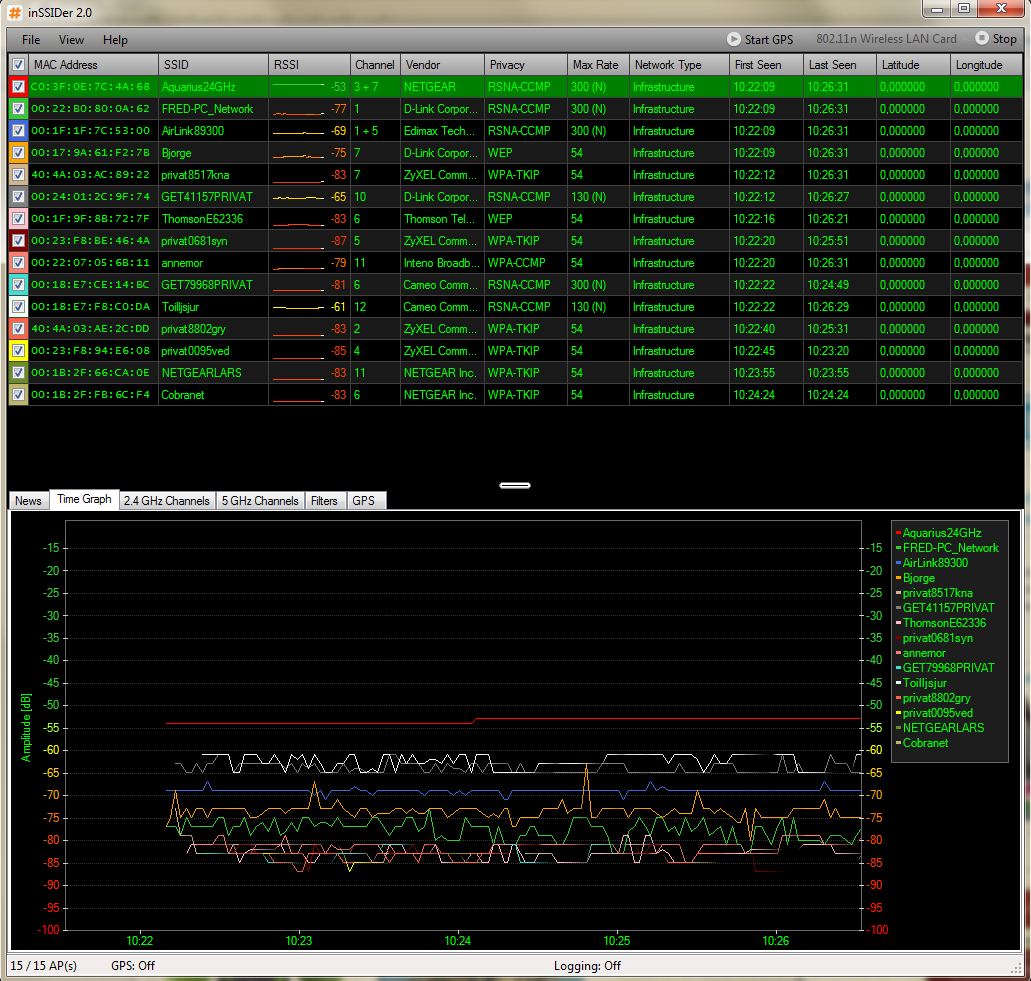The width and height of the screenshot is (1031, 981).
Task: Sort by Vendor column header
Action: click(x=443, y=64)
